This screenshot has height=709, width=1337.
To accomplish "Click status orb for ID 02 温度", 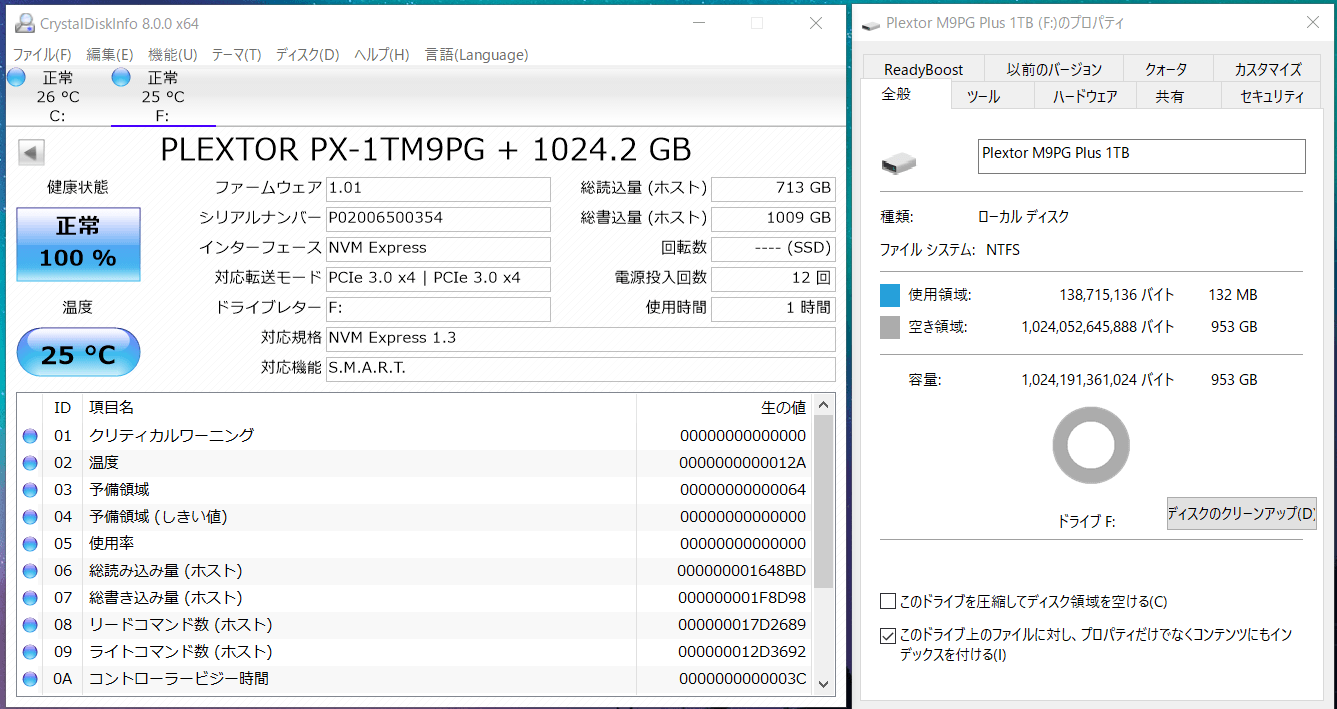I will [30, 463].
